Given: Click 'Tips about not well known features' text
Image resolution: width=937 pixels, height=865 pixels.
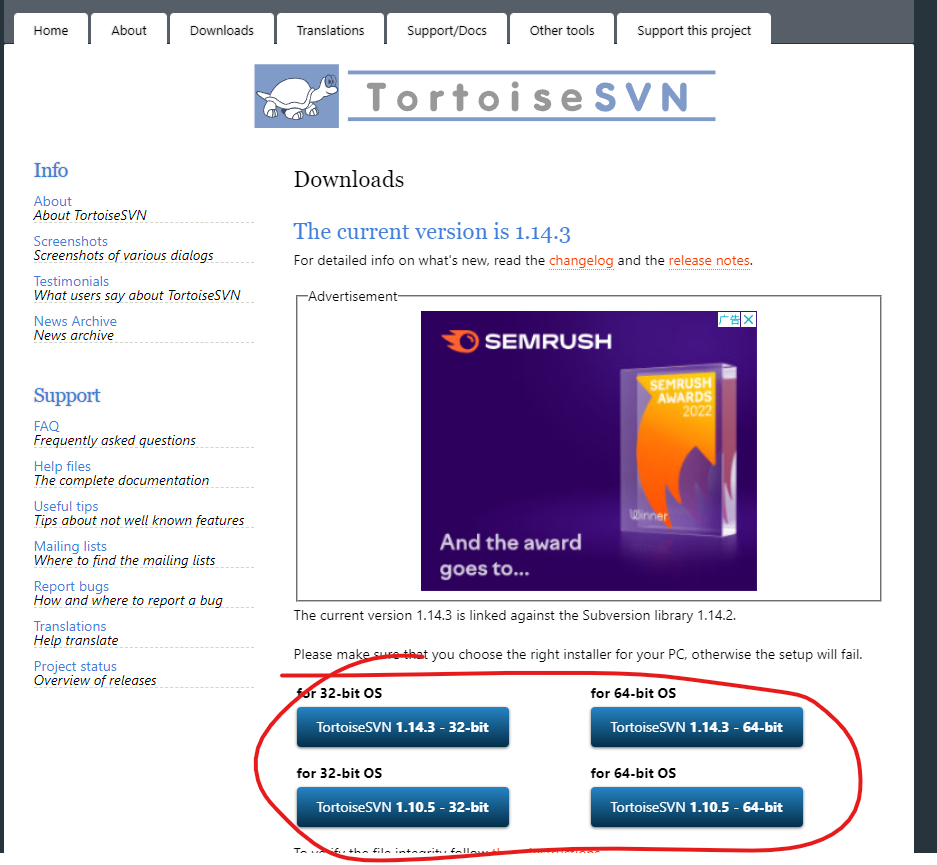Looking at the screenshot, I should pyautogui.click(x=139, y=521).
